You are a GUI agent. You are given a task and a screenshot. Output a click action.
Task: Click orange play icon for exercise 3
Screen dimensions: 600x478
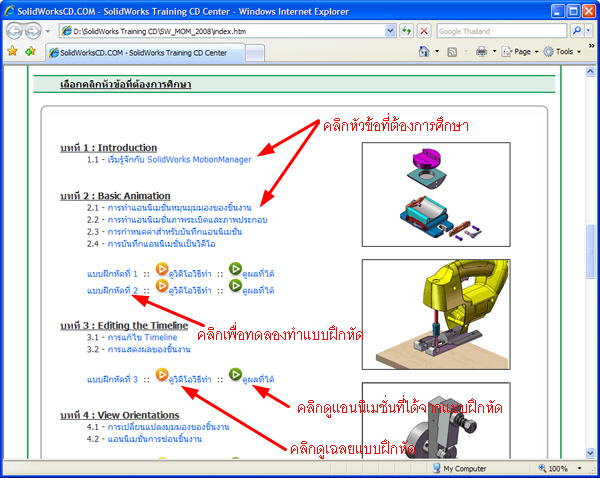(x=162, y=375)
